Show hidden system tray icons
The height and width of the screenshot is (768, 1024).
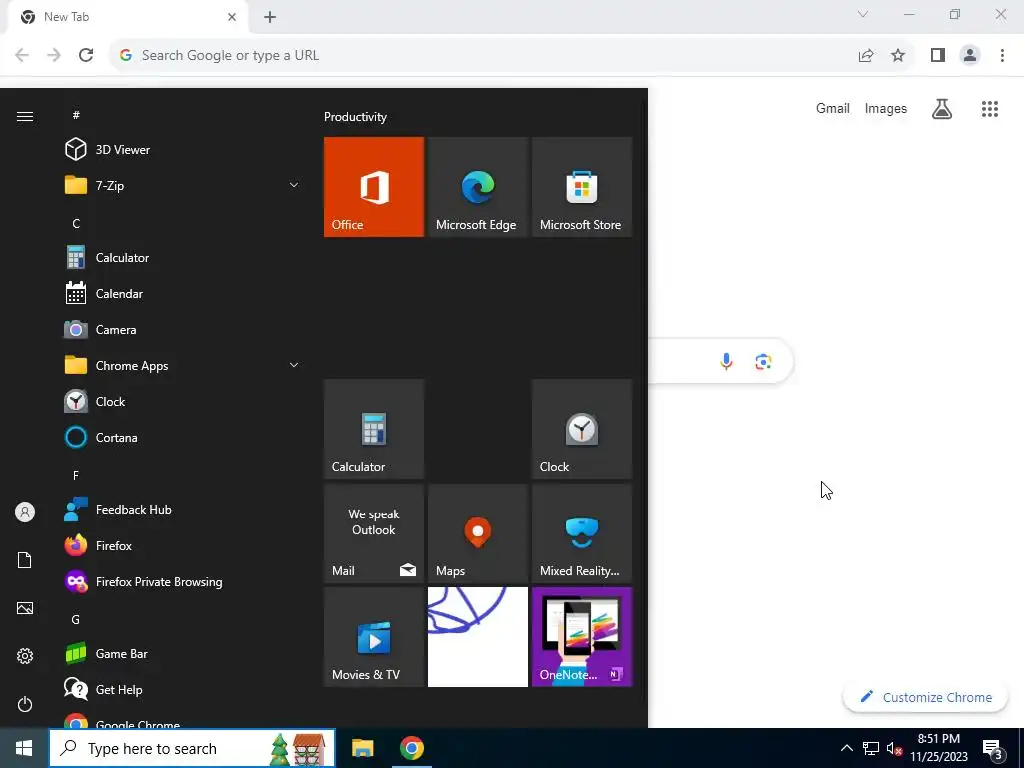[846, 748]
